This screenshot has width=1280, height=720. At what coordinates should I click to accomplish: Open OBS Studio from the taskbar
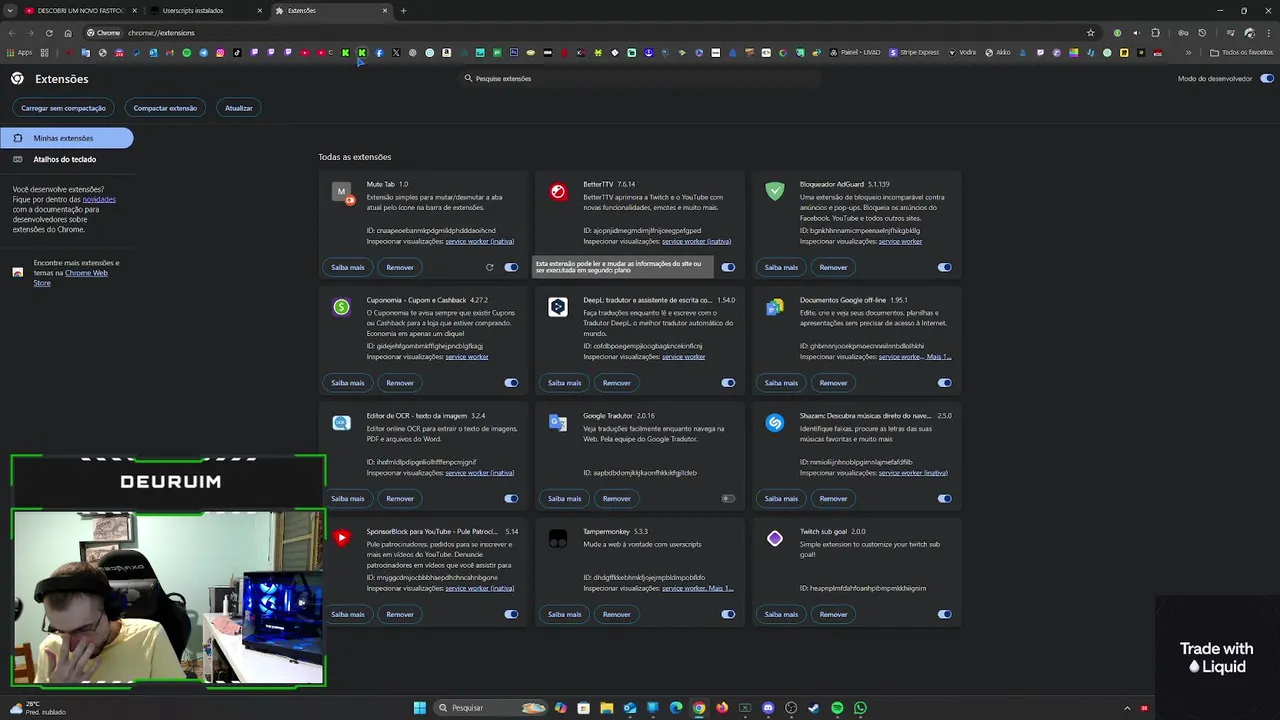tap(791, 708)
